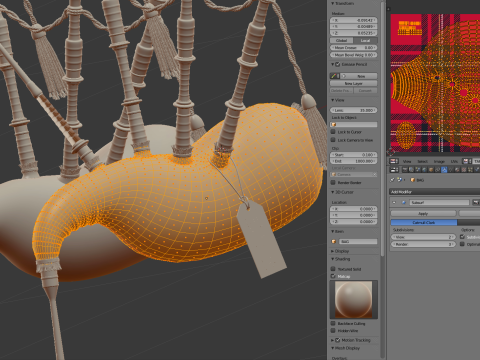Viewport: 480px width, 360px height.
Task: Expand the Motion Tracking panel
Action: [332, 340]
